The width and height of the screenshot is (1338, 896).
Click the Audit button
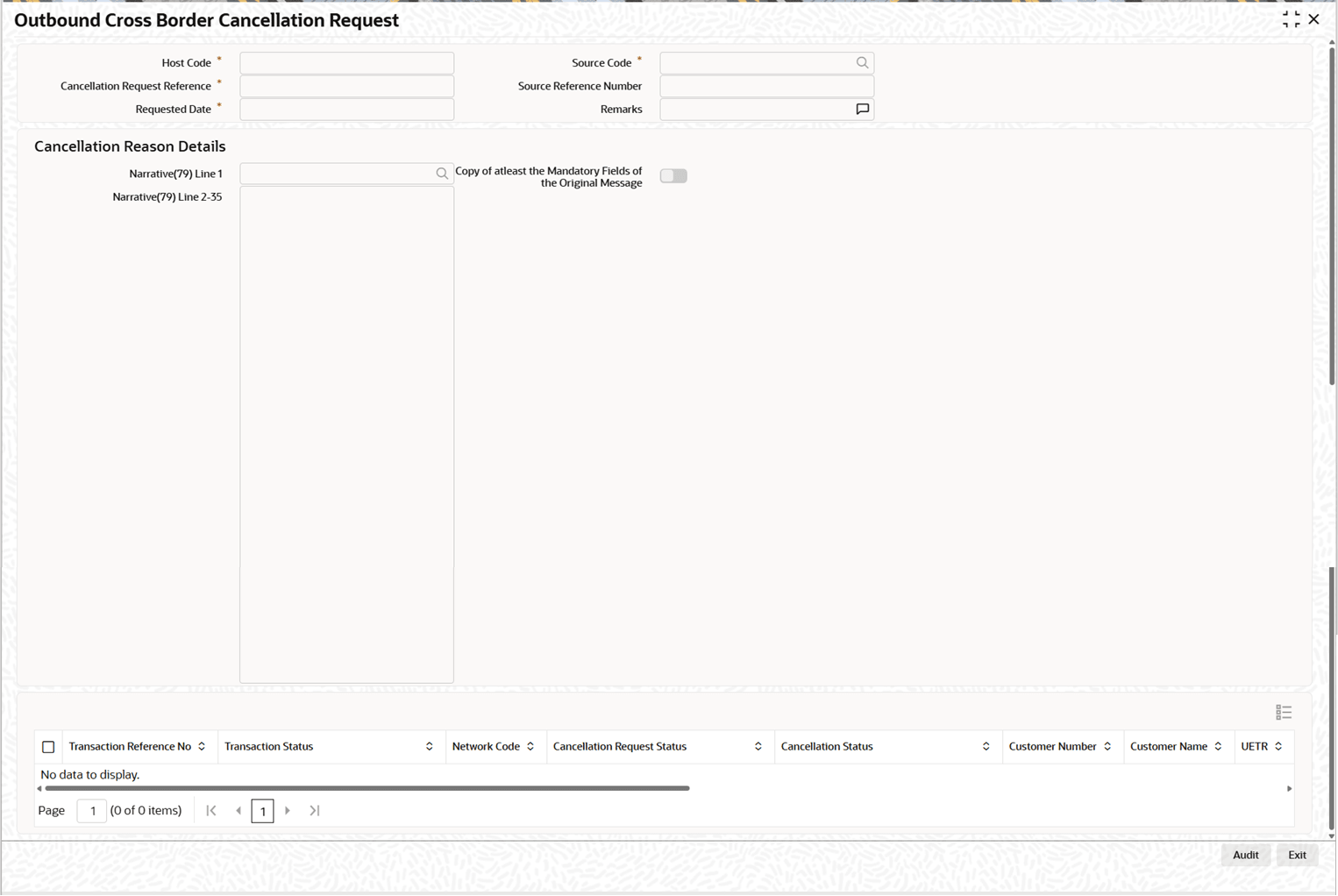(1245, 856)
